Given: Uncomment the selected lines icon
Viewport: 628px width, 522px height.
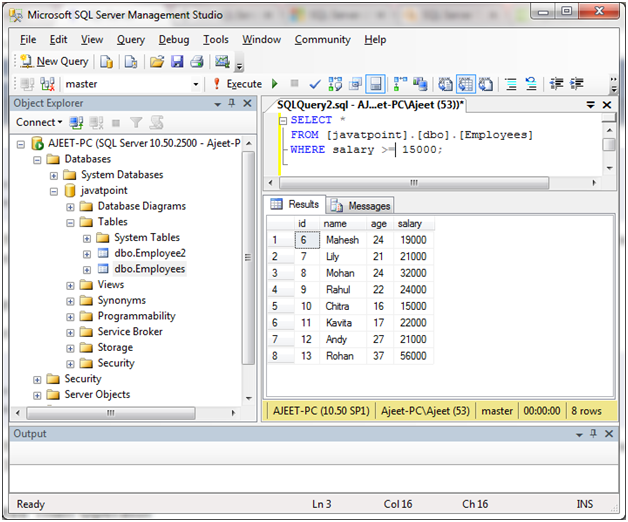Looking at the screenshot, I should click(531, 84).
